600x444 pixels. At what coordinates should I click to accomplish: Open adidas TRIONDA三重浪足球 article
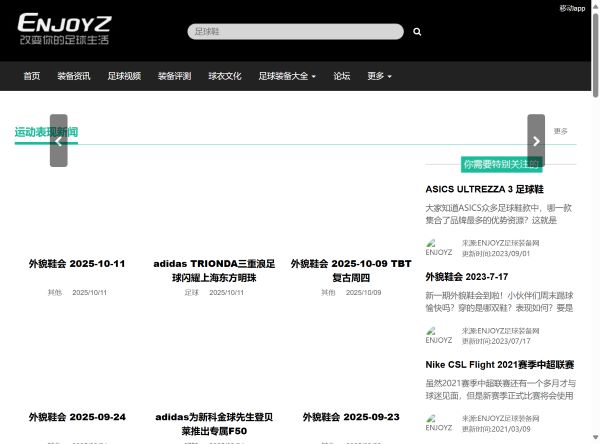click(213, 270)
